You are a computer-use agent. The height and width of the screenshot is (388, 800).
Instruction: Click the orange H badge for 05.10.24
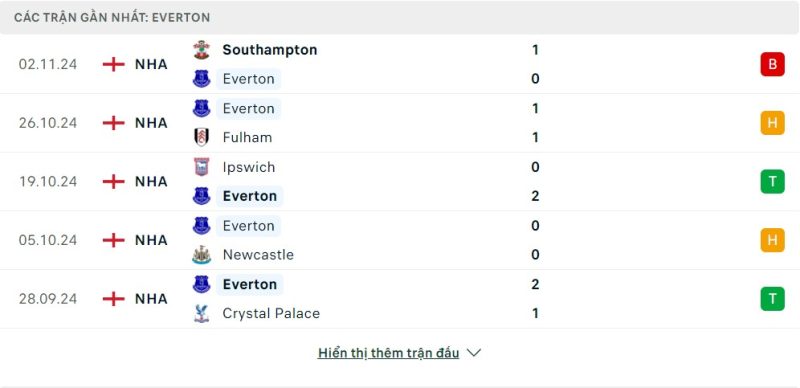pyautogui.click(x=772, y=240)
